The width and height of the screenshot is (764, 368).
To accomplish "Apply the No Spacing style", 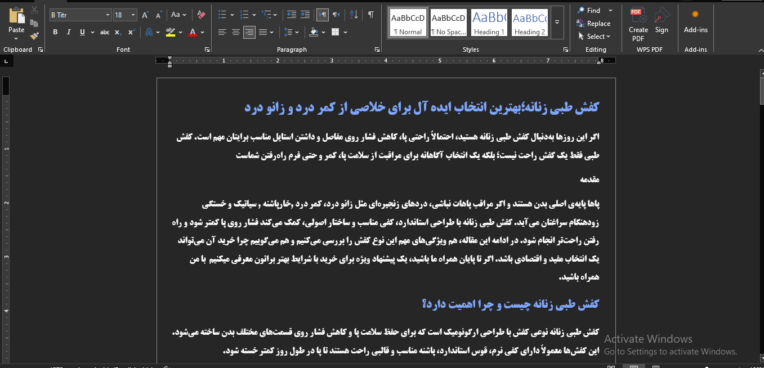I will pos(448,22).
